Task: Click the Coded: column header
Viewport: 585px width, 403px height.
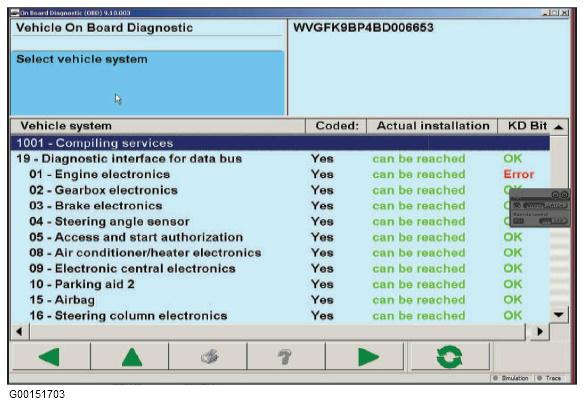Action: point(337,126)
